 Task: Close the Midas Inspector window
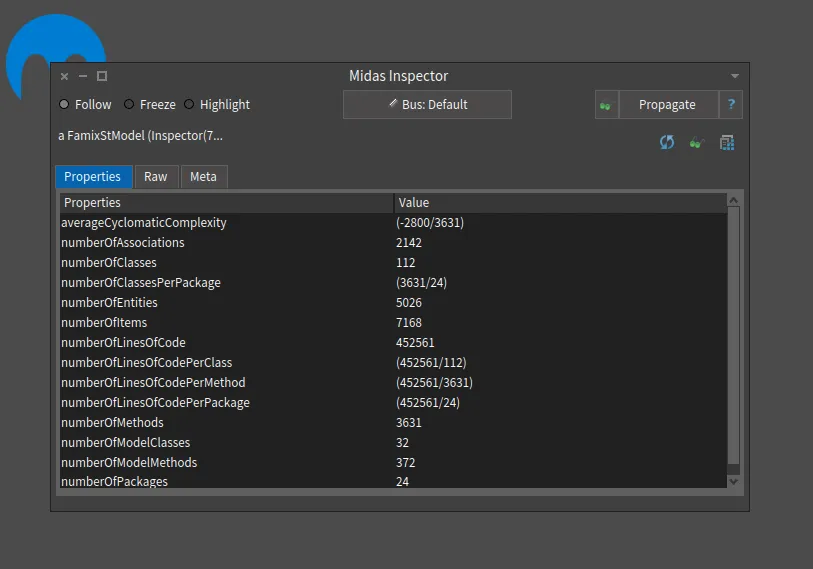[64, 76]
